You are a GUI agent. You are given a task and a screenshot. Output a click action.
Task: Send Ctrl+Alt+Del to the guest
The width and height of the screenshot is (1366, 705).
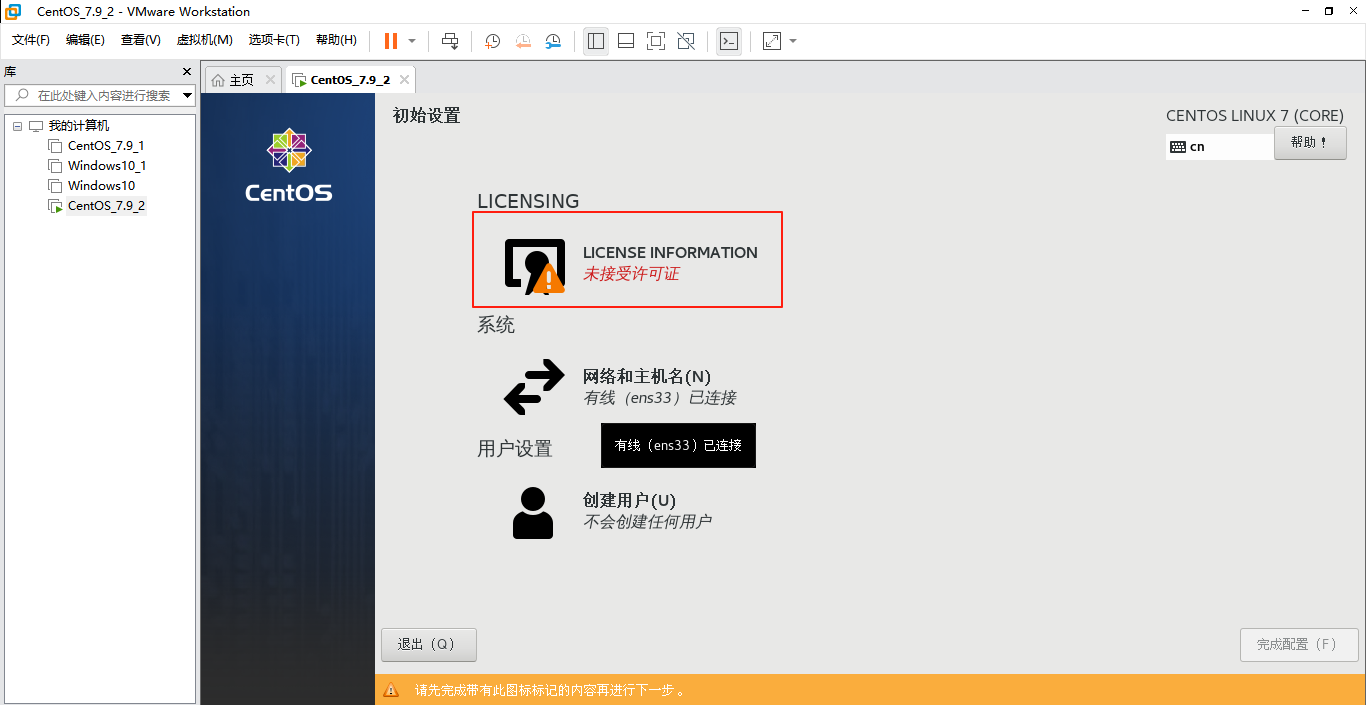click(450, 41)
